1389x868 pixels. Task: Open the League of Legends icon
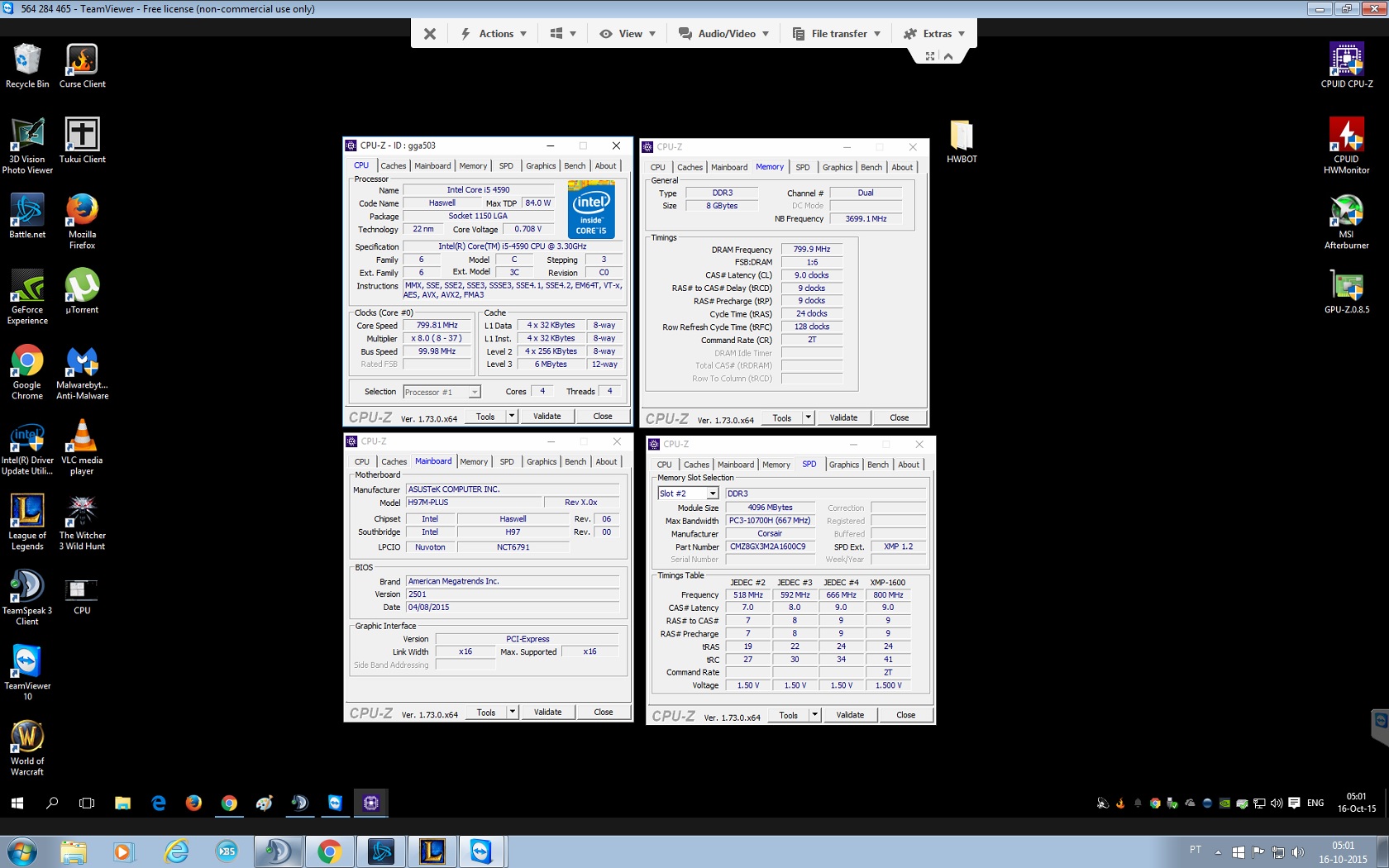click(x=27, y=522)
